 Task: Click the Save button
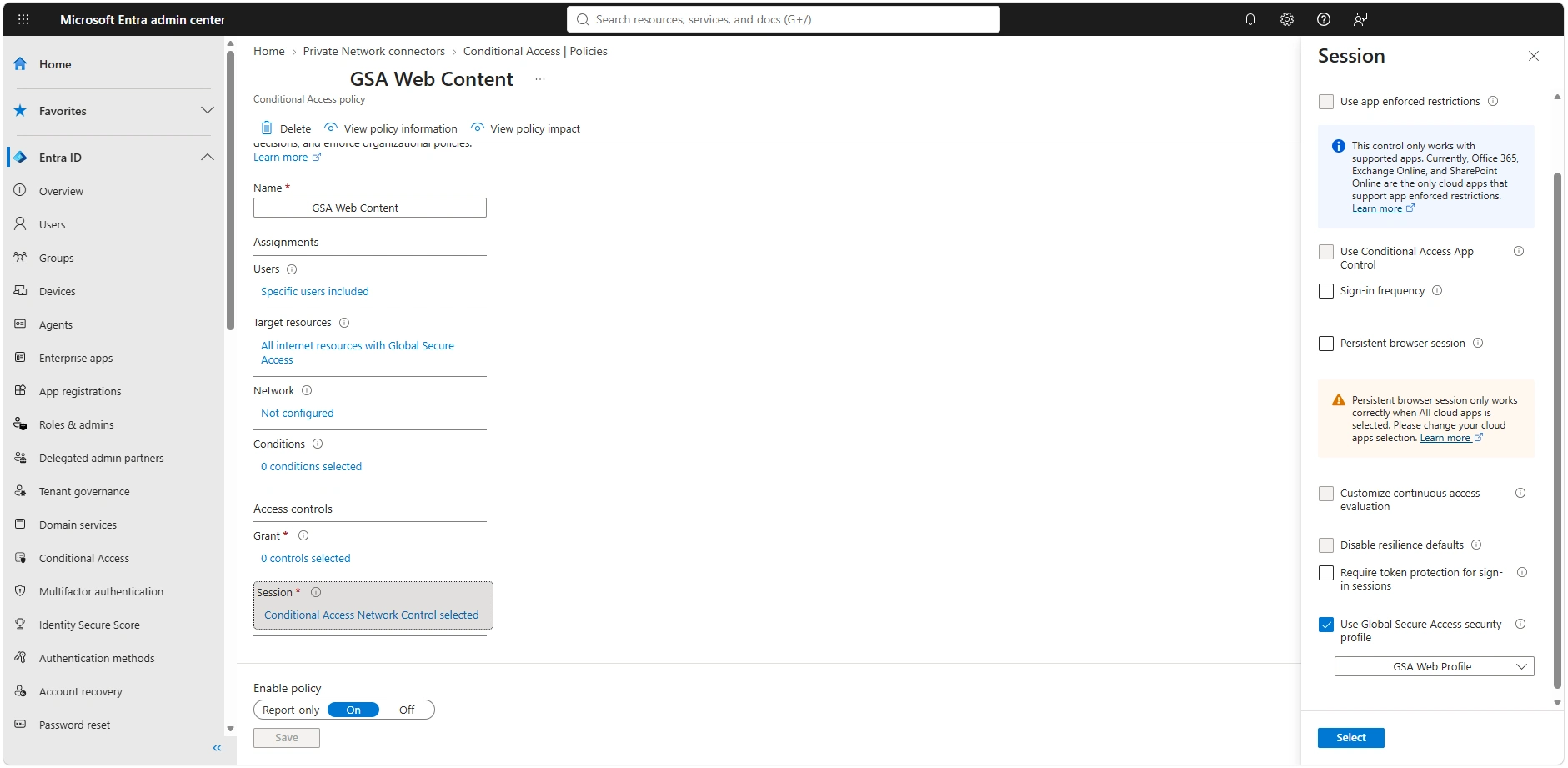pyautogui.click(x=287, y=738)
